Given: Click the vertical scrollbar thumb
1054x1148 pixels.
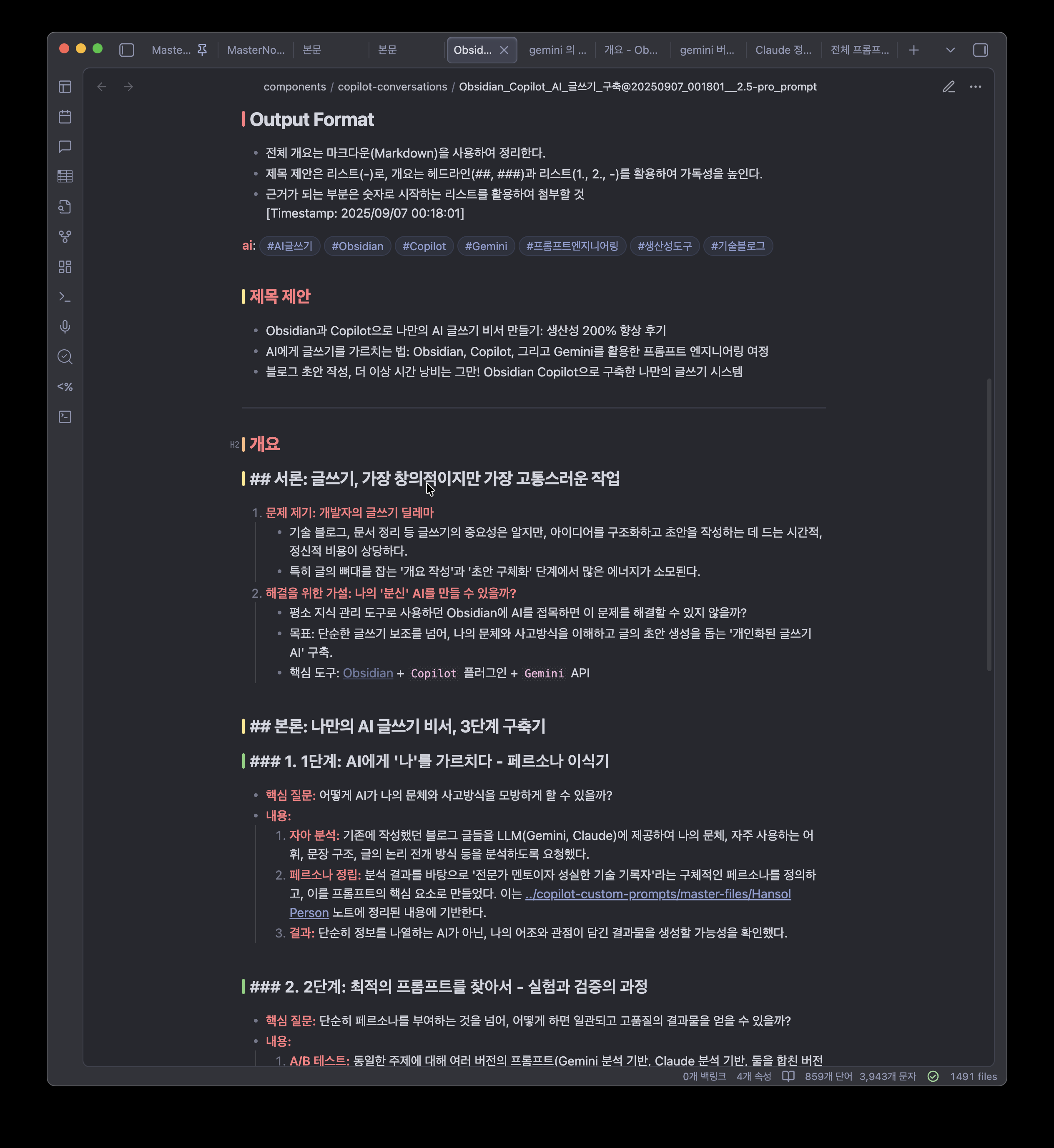Looking at the screenshot, I should tap(989, 525).
